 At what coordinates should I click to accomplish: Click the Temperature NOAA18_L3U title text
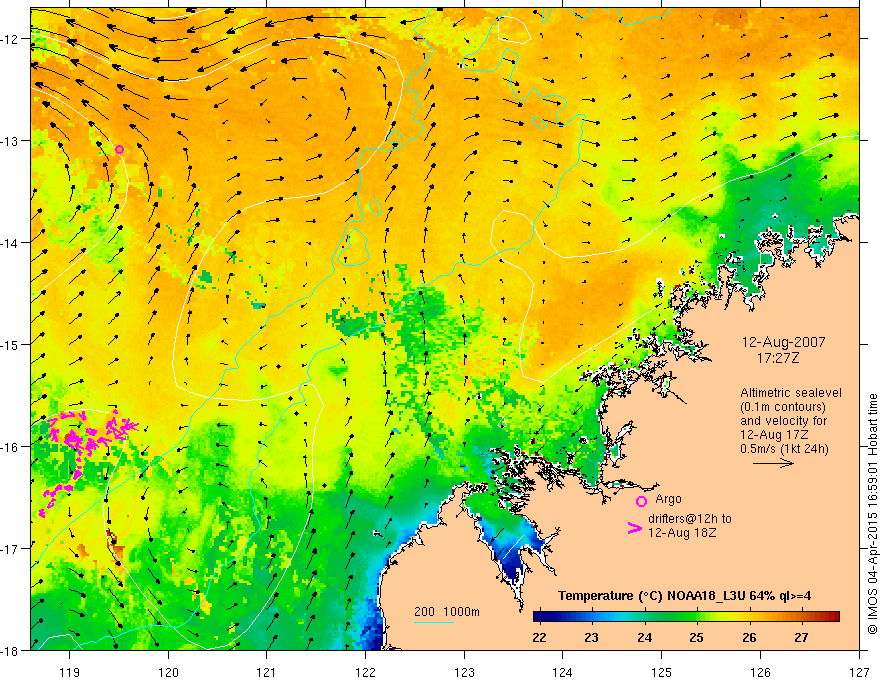click(684, 596)
